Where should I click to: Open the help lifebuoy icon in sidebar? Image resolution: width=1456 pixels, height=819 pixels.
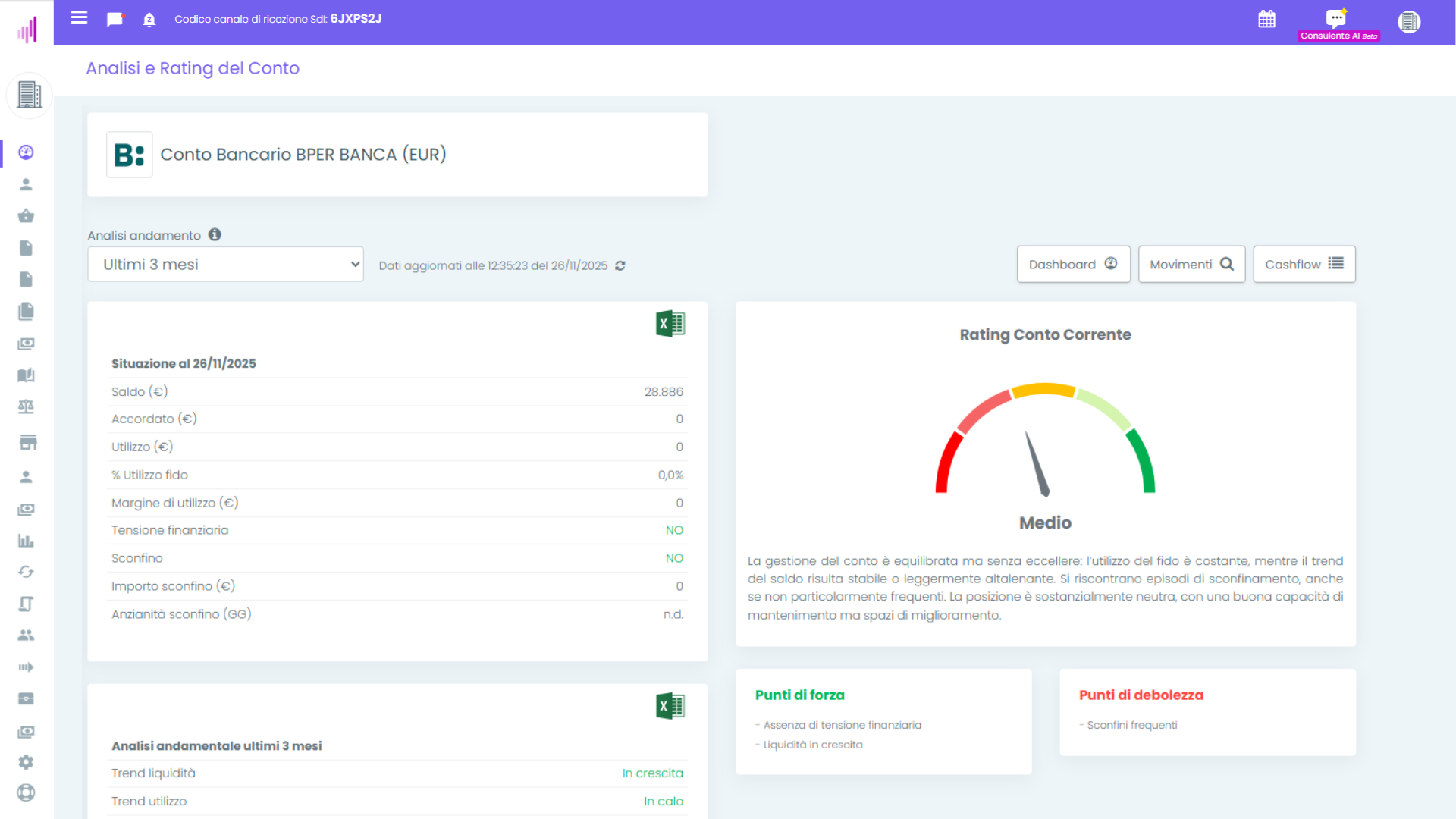[26, 793]
